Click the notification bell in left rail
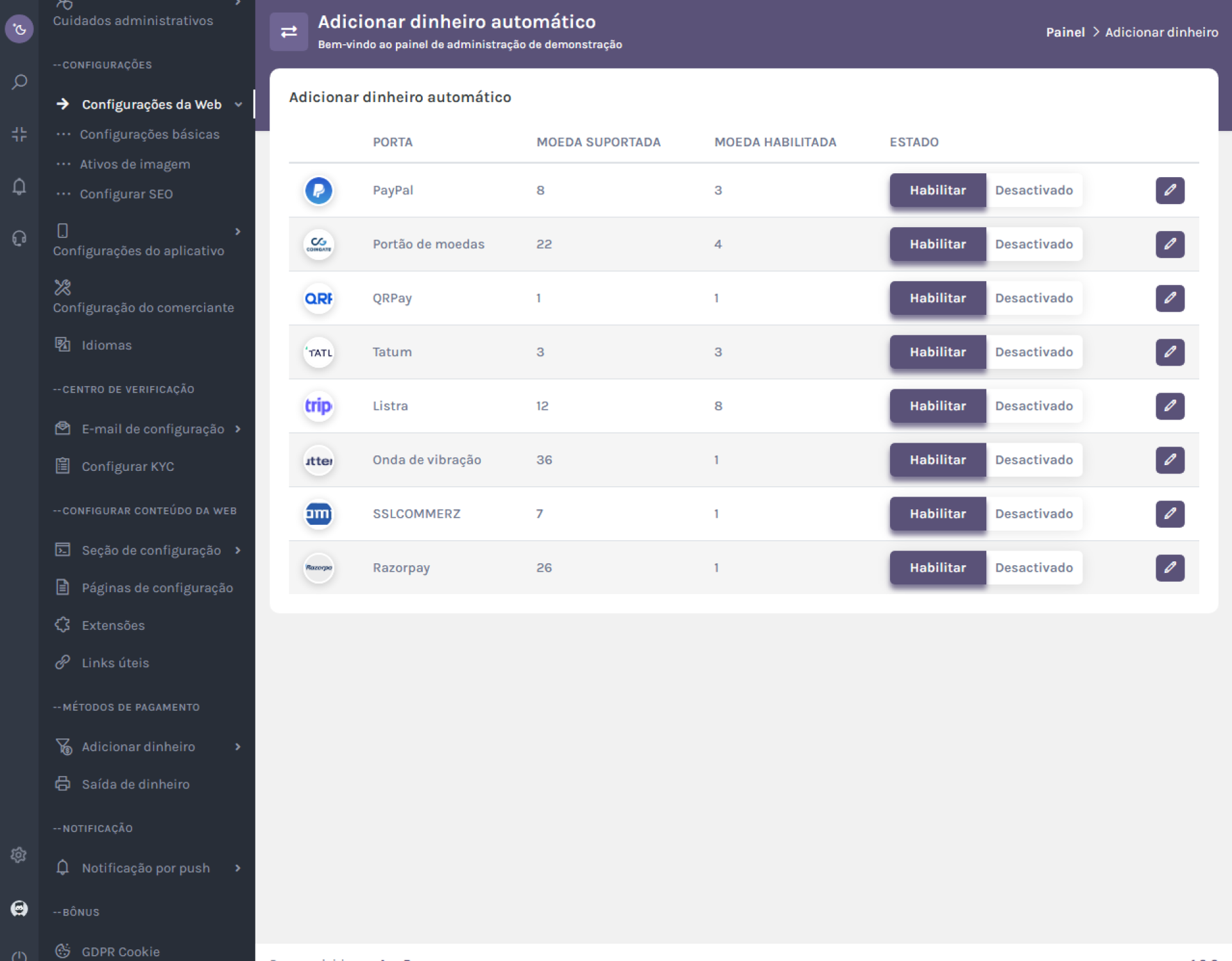 tap(19, 187)
